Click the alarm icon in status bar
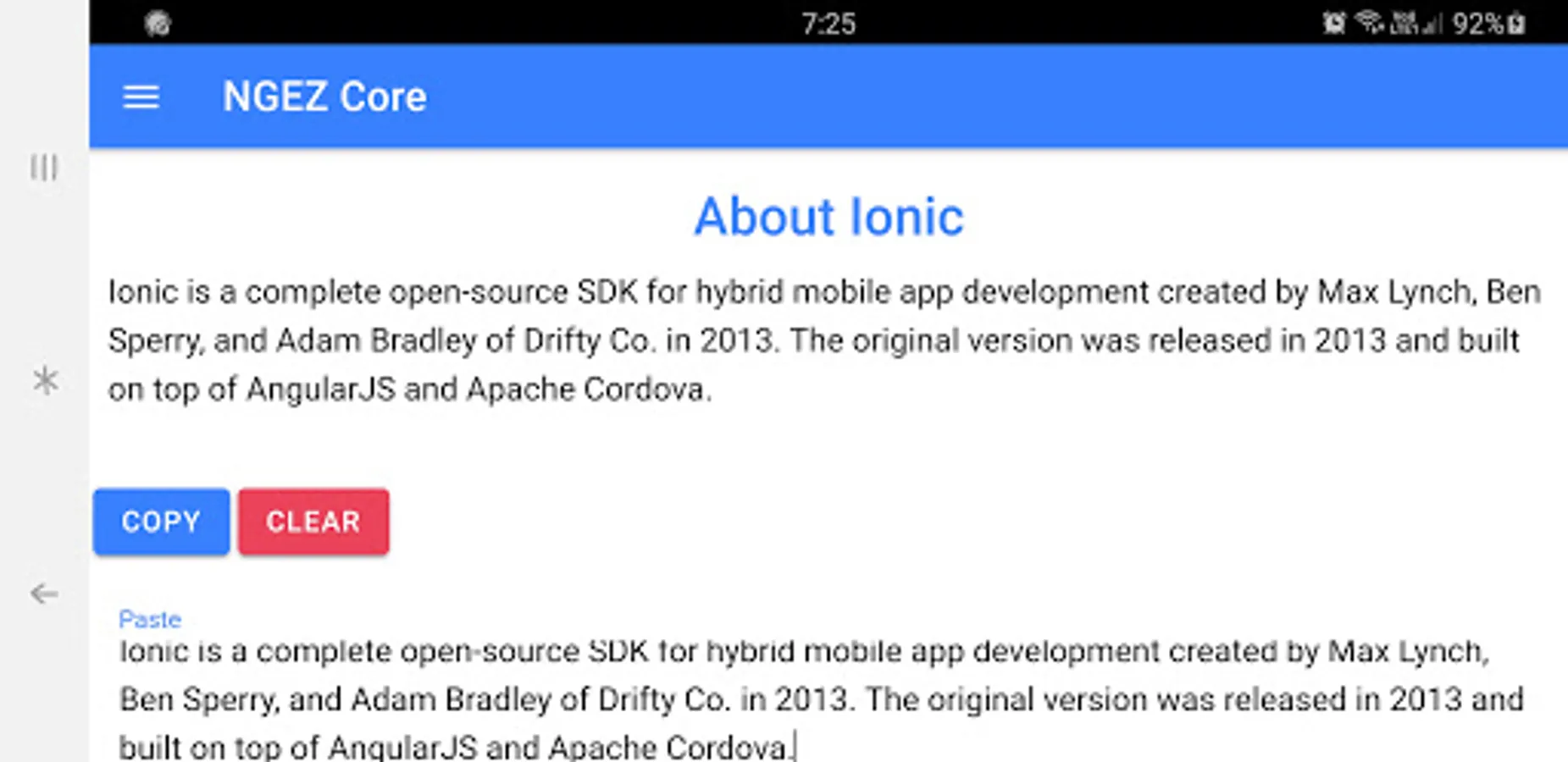This screenshot has height=762, width=1568. [x=1333, y=23]
